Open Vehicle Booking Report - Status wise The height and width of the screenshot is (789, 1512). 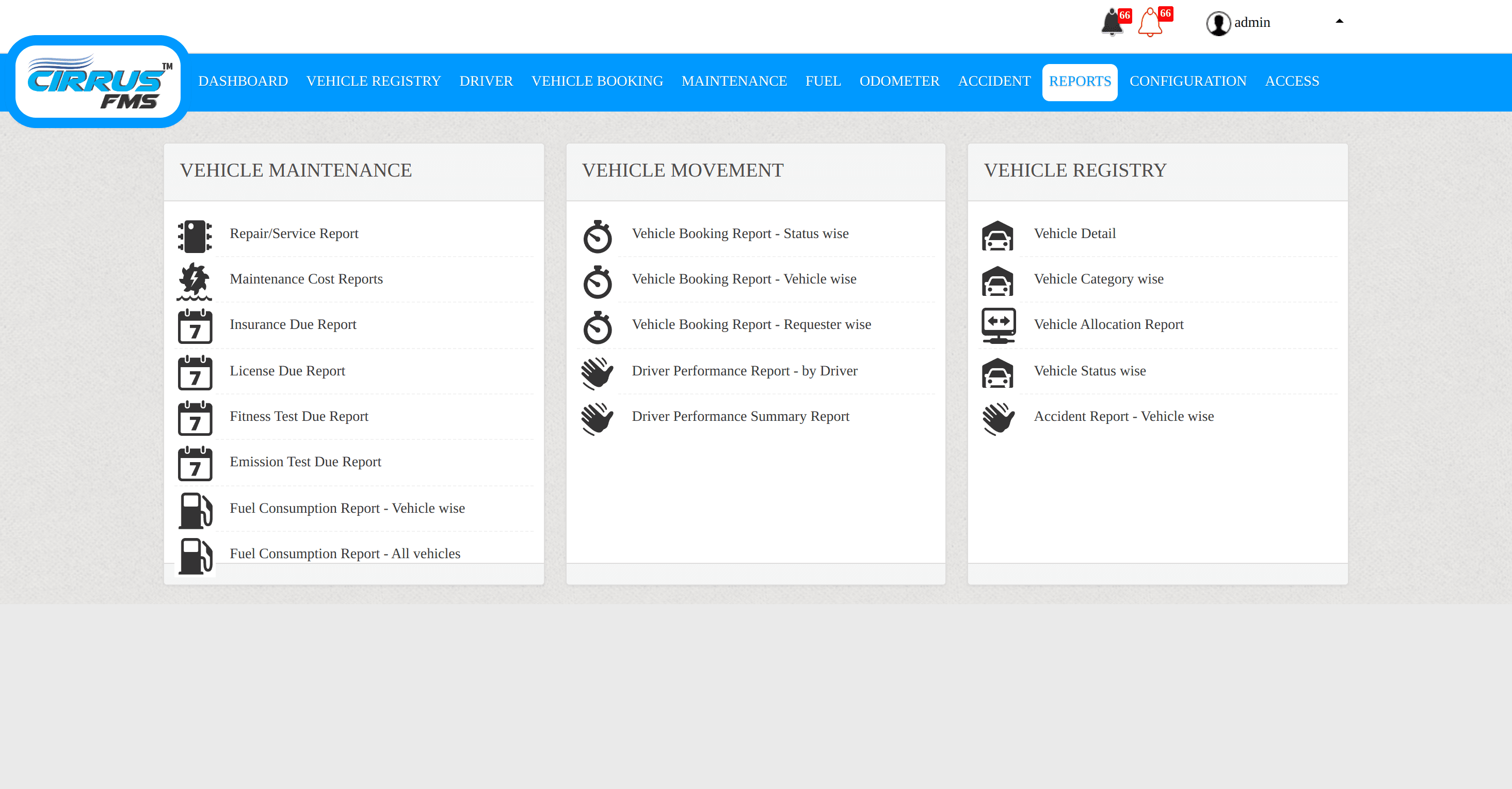[740, 233]
